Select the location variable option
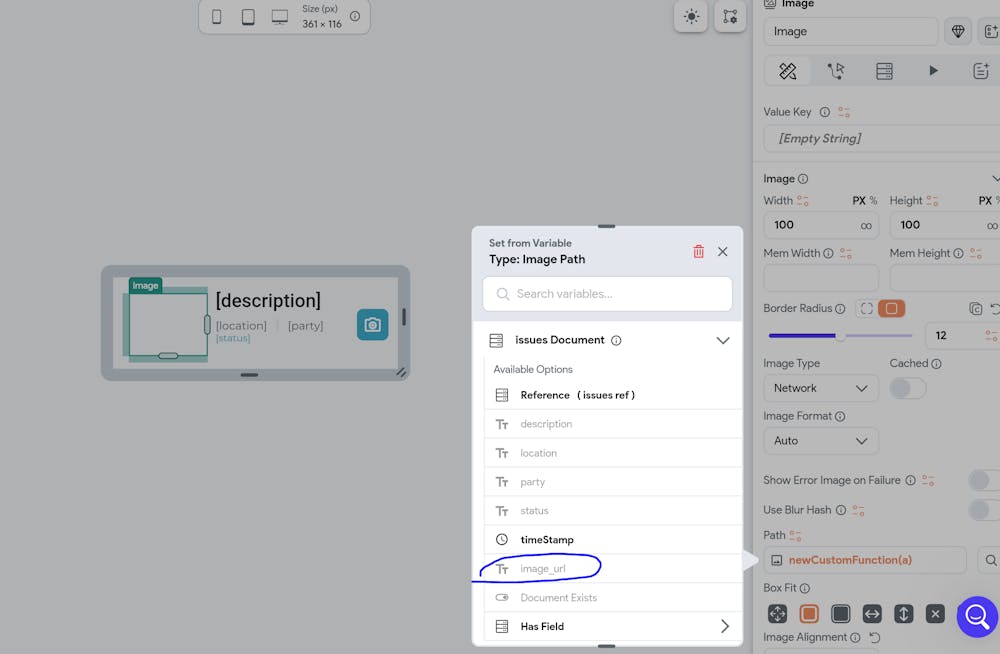The image size is (1000, 654). coord(613,453)
